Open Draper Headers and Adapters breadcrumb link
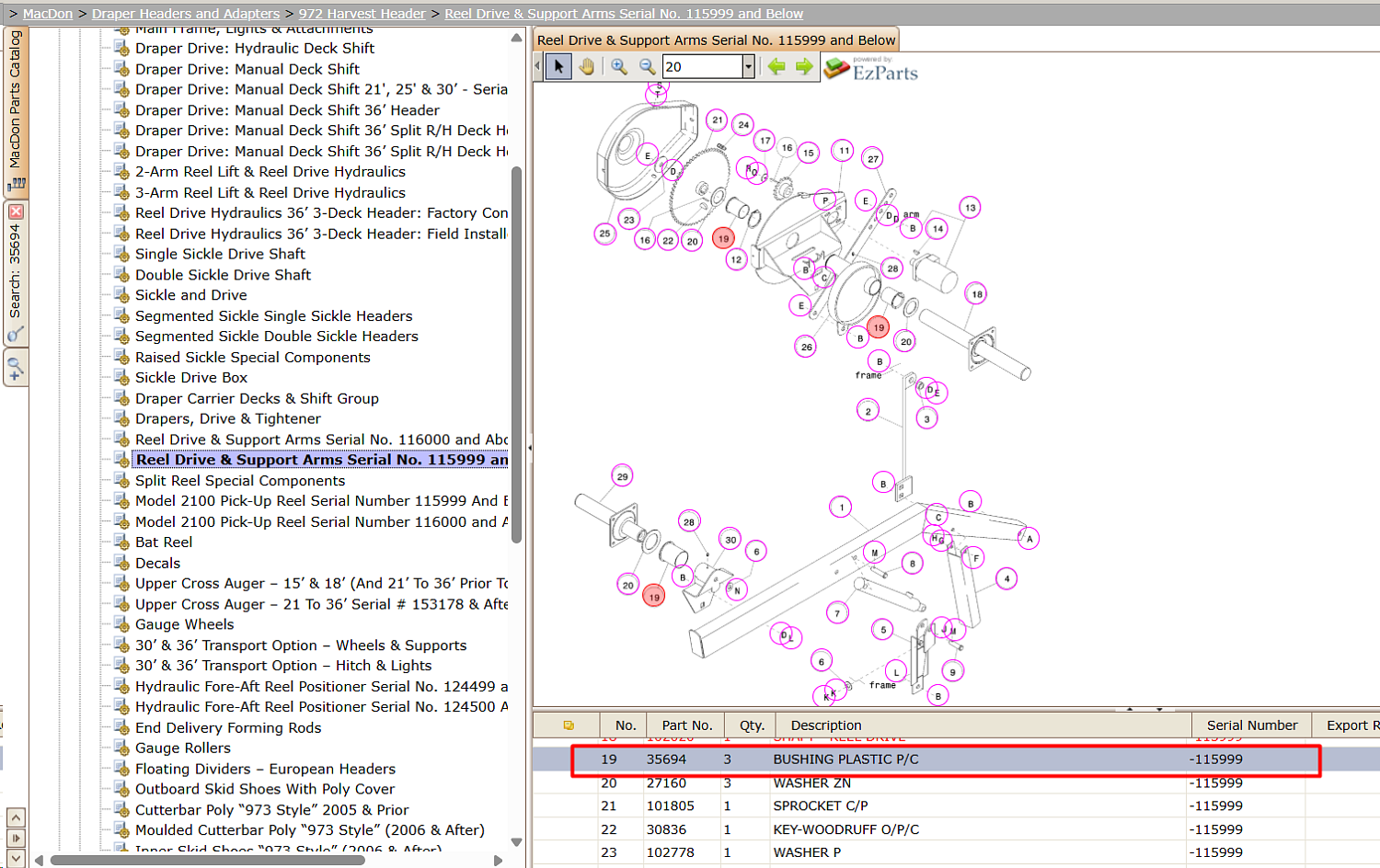 (186, 14)
